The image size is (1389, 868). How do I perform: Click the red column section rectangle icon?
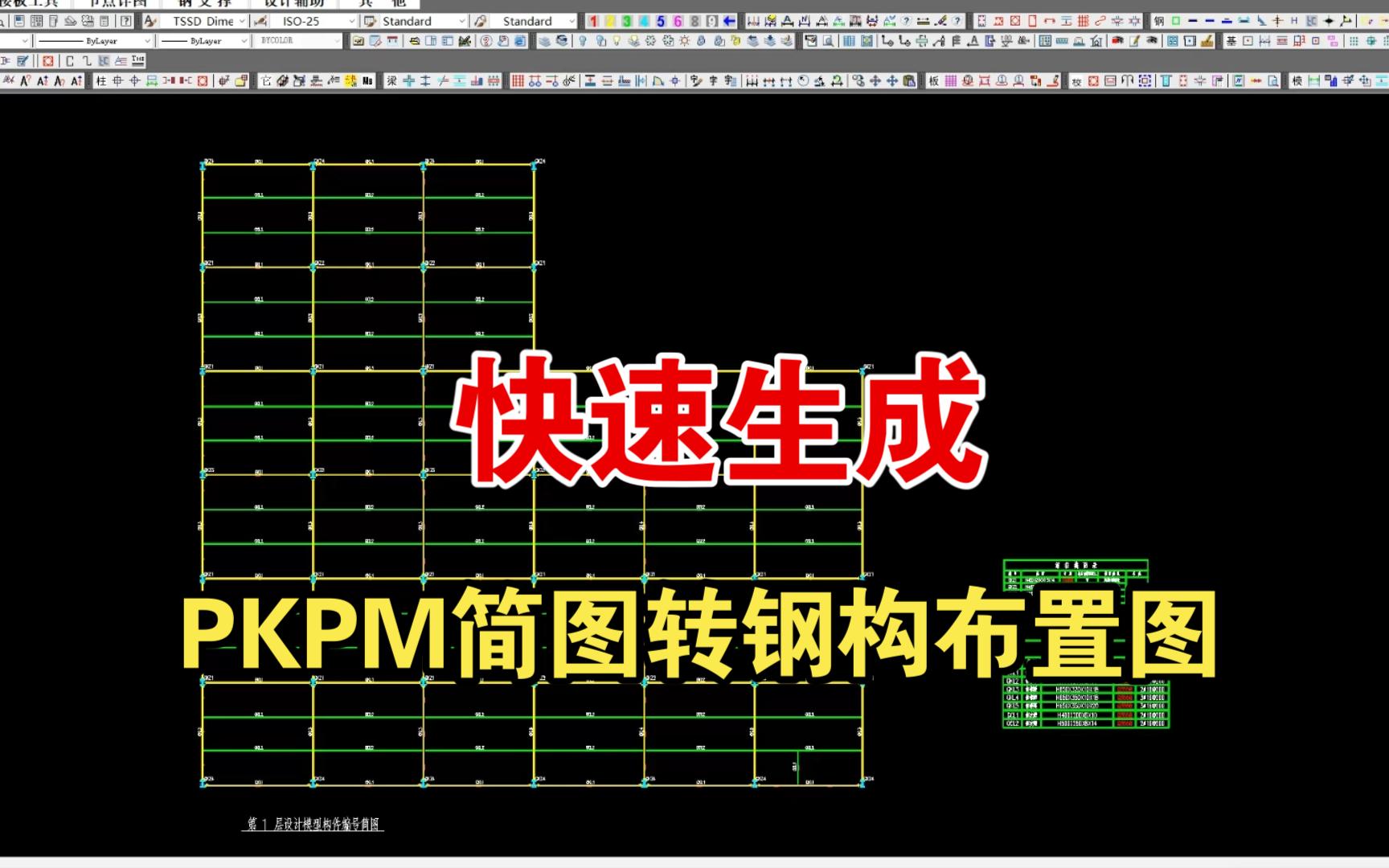[1032, 21]
